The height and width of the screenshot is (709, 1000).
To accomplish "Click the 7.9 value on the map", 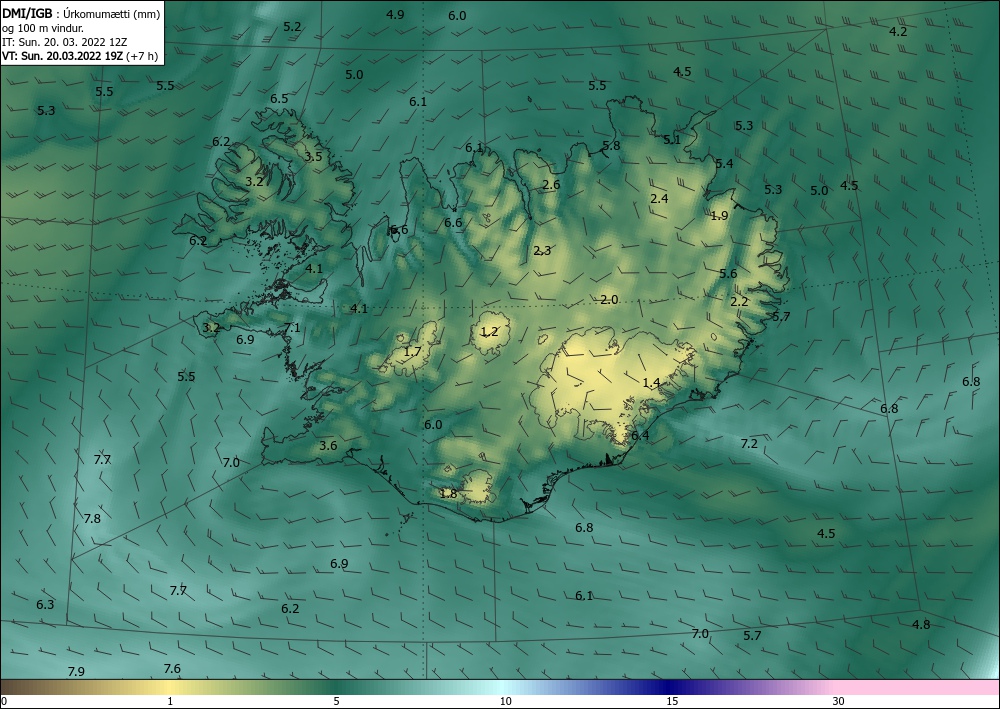I will pos(76,671).
